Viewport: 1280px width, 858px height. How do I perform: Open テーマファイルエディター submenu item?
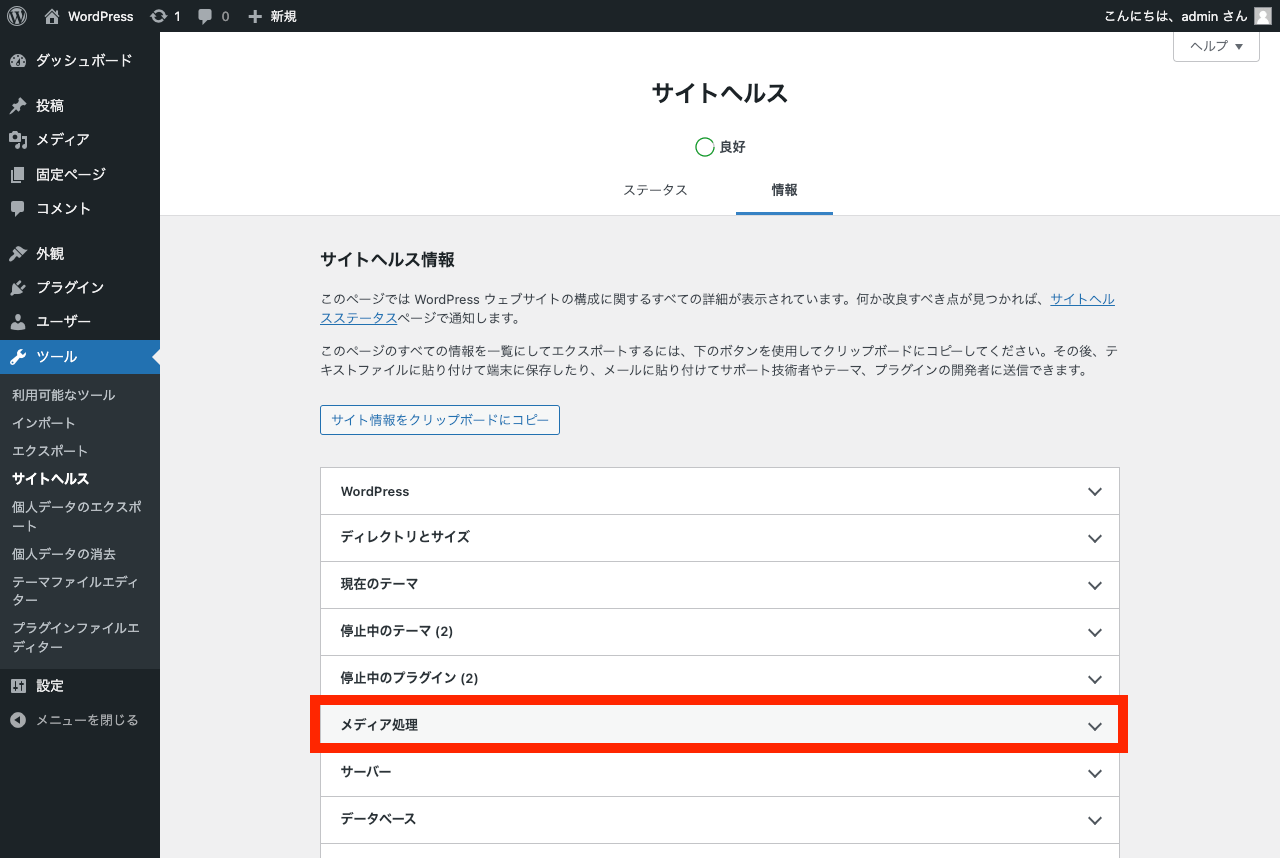click(x=76, y=591)
